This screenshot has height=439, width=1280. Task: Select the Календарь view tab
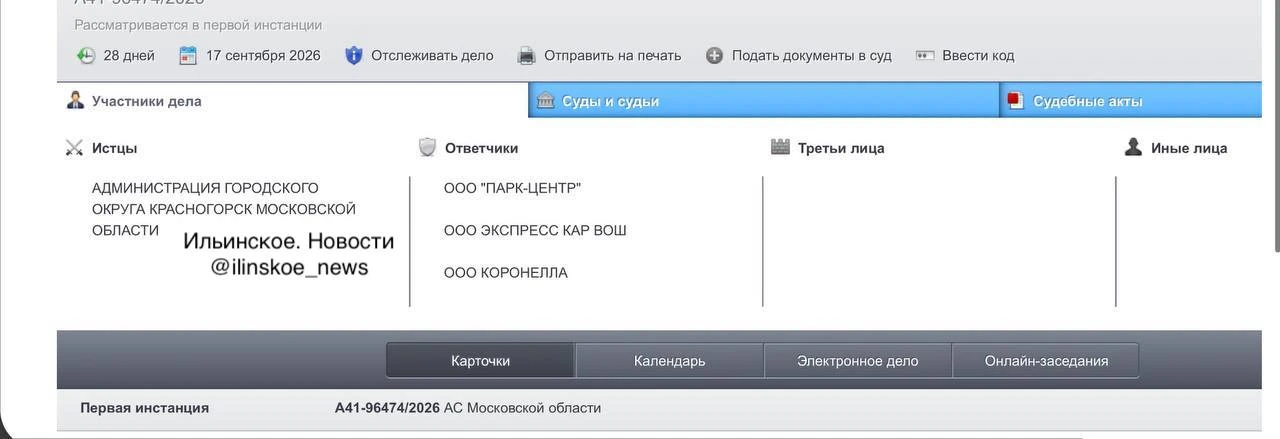[670, 361]
